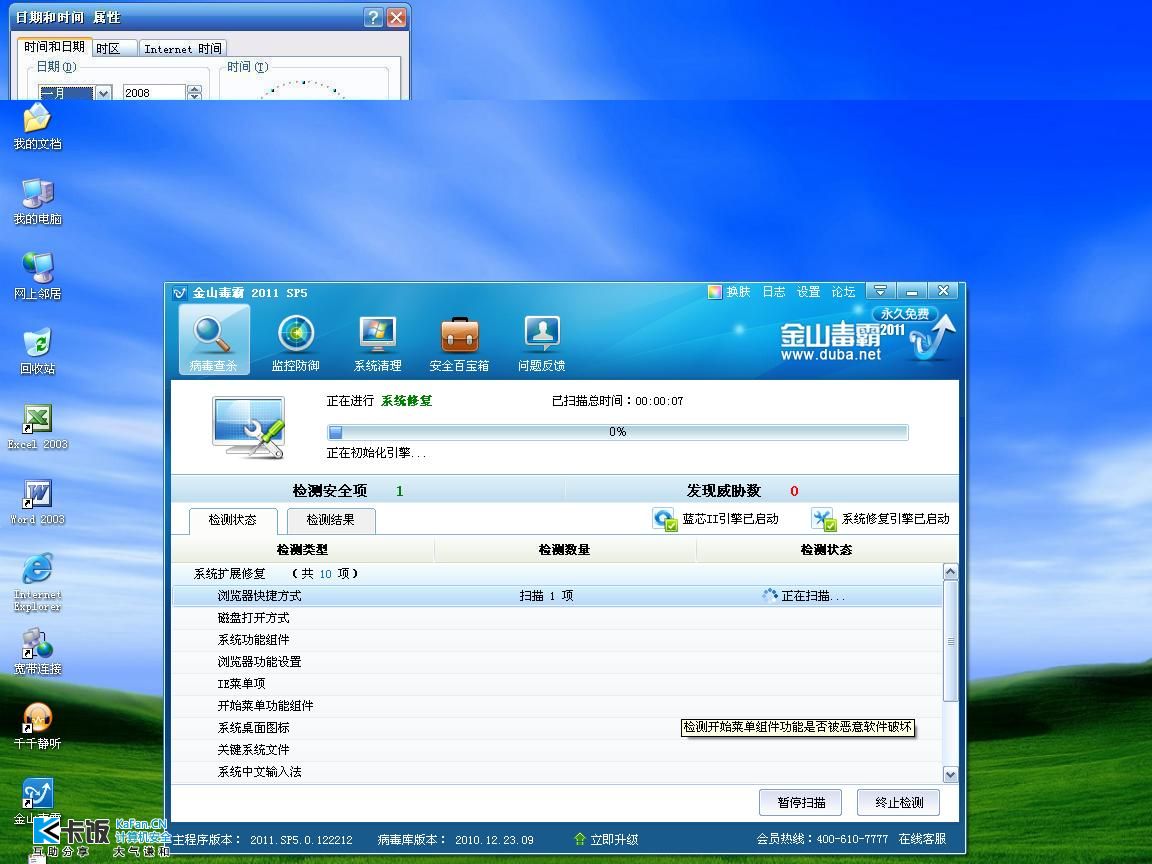Select the 磁盘打开方式 row

557,618
